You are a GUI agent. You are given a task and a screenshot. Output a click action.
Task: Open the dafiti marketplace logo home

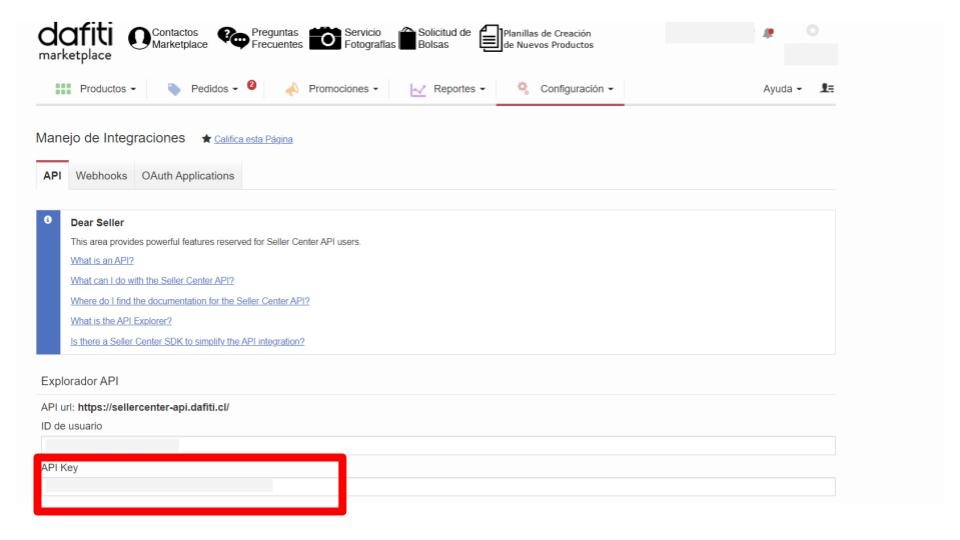[x=75, y=42]
